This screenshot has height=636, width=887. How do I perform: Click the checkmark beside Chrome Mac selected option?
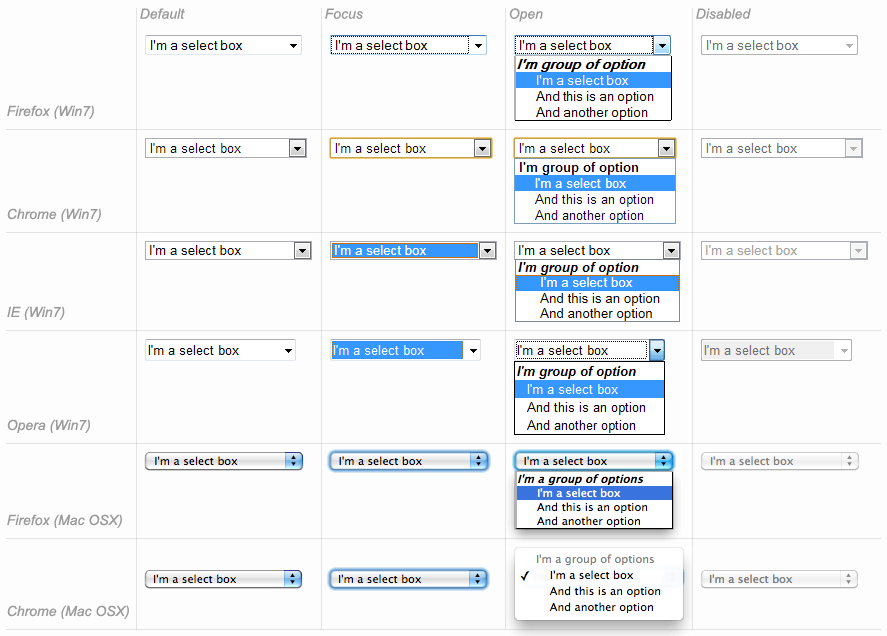(x=524, y=575)
